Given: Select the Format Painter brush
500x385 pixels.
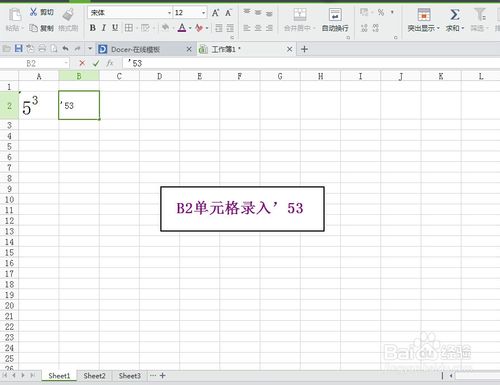Looking at the screenshot, I should click(68, 15).
